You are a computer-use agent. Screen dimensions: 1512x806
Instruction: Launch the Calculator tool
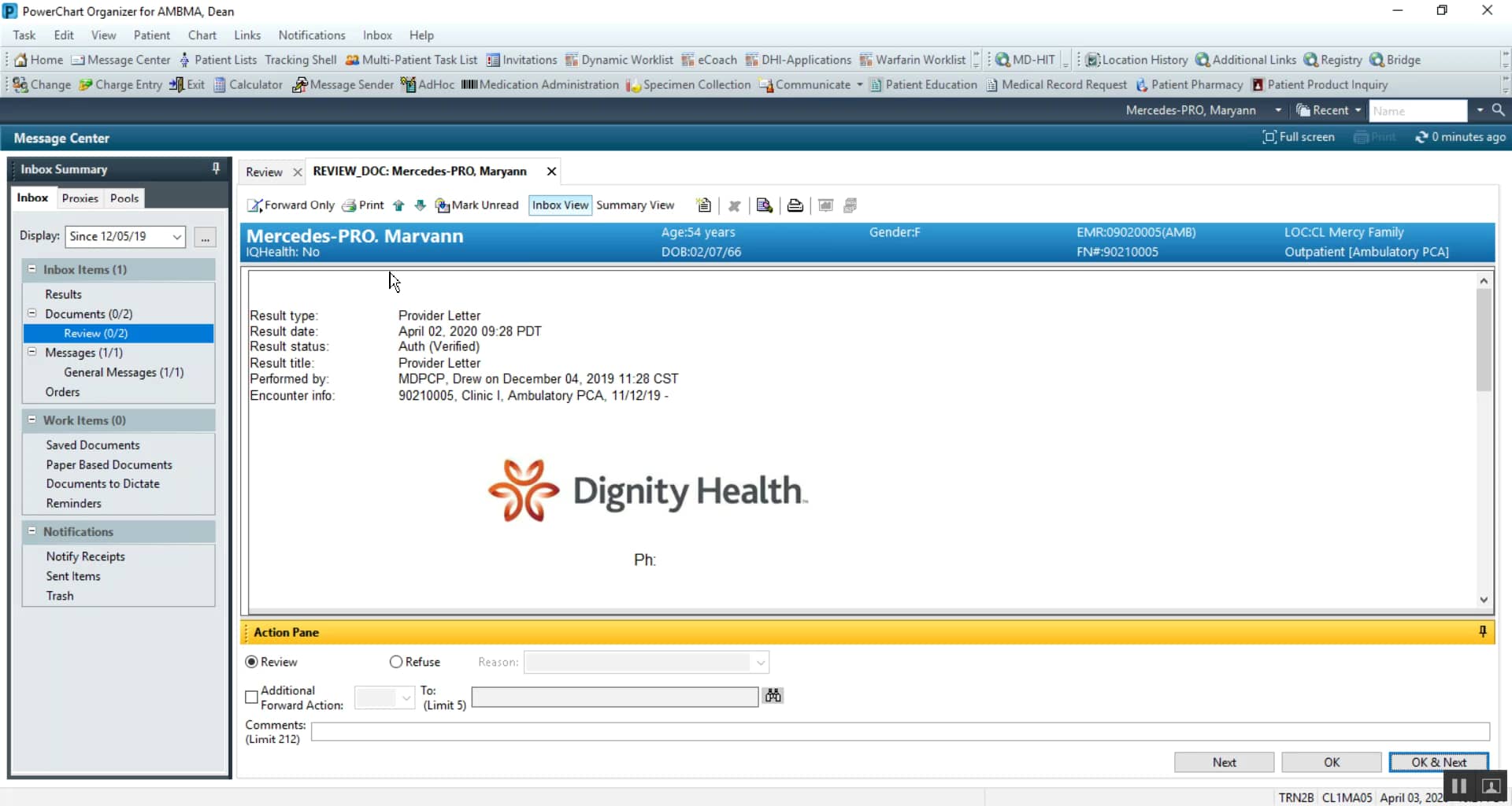[247, 84]
